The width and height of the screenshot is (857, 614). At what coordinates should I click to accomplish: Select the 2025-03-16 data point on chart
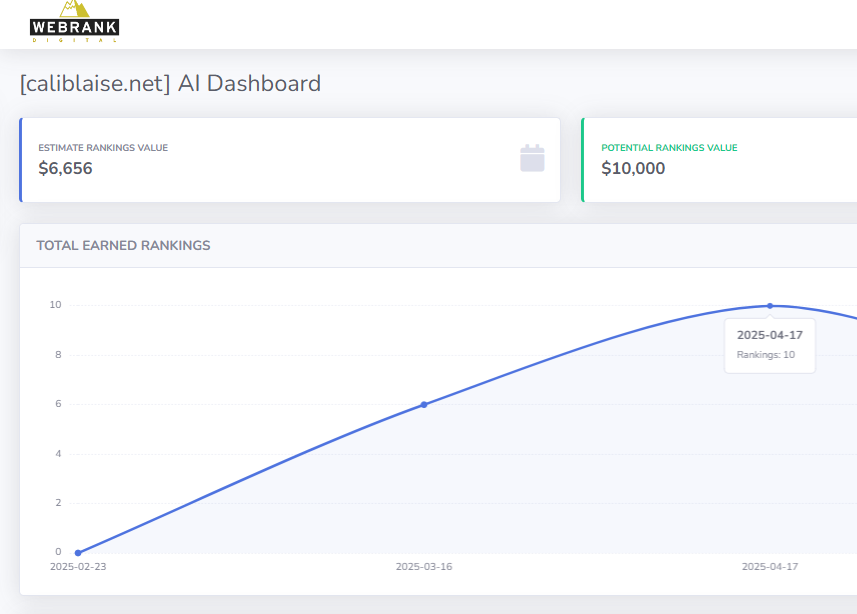pyautogui.click(x=424, y=404)
